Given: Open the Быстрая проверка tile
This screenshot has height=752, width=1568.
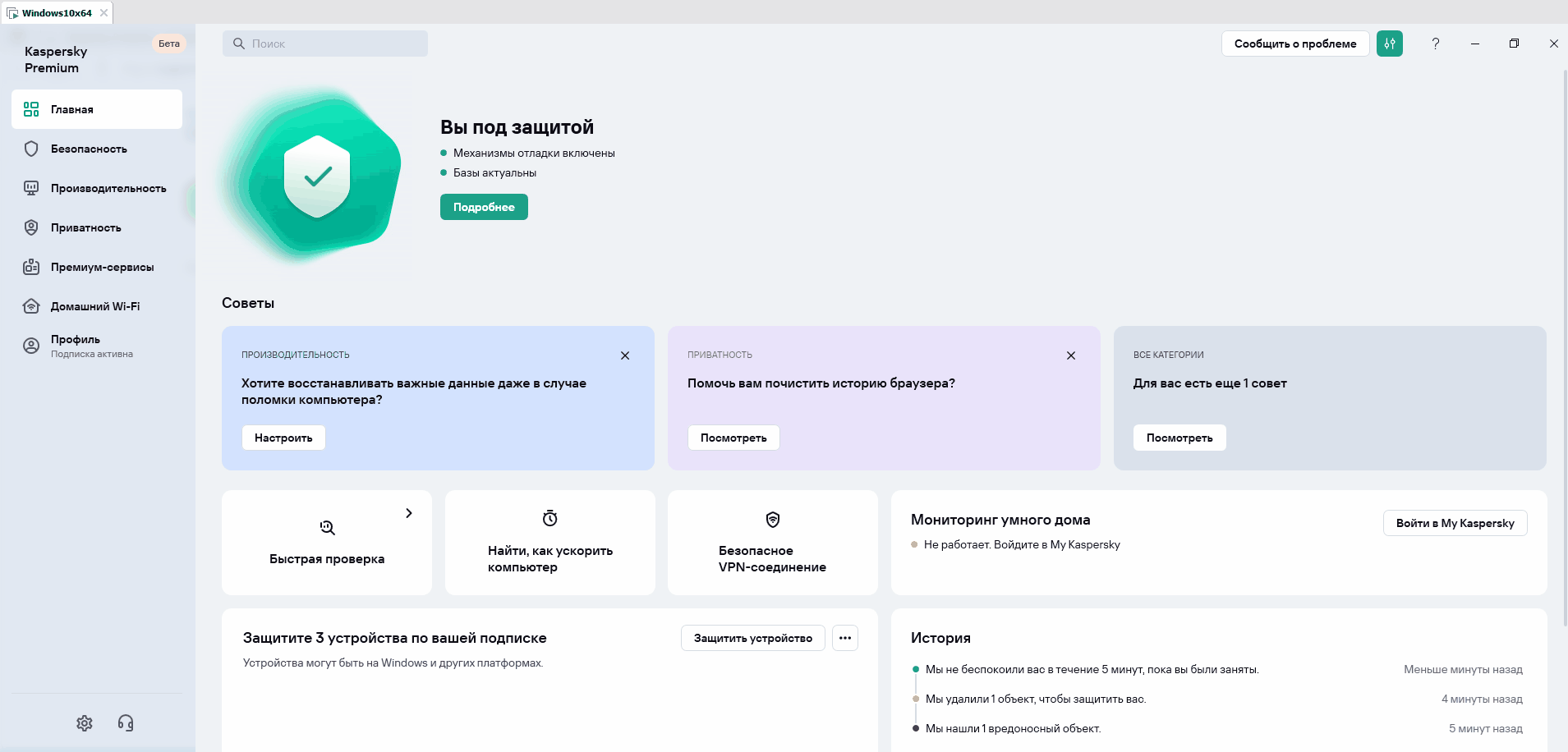Looking at the screenshot, I should (327, 543).
